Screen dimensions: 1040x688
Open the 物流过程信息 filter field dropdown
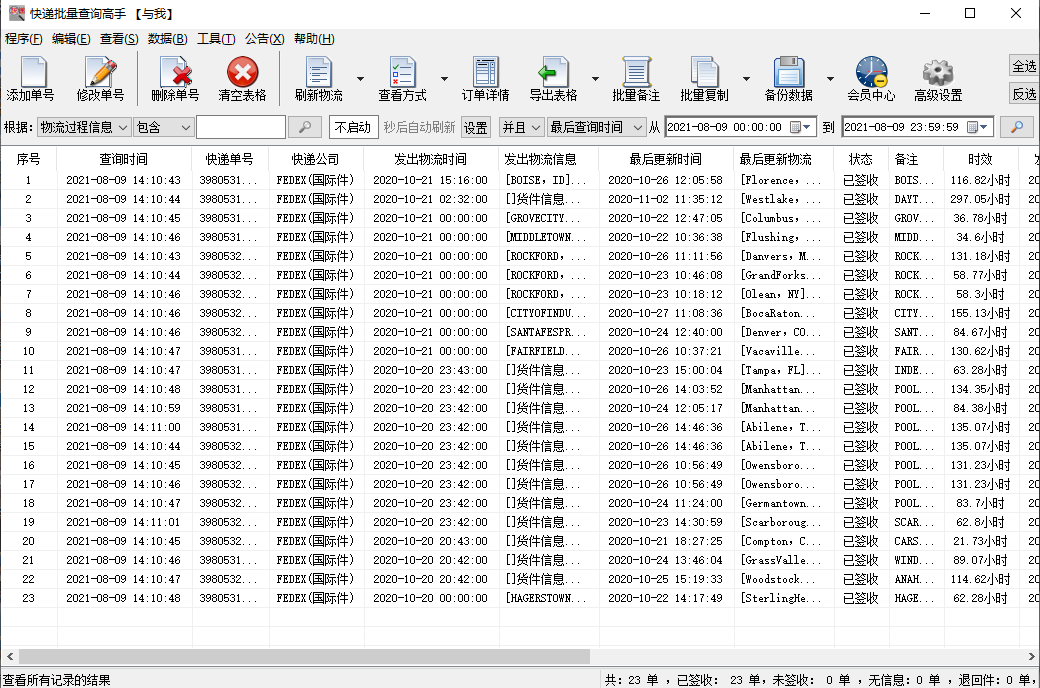point(84,127)
